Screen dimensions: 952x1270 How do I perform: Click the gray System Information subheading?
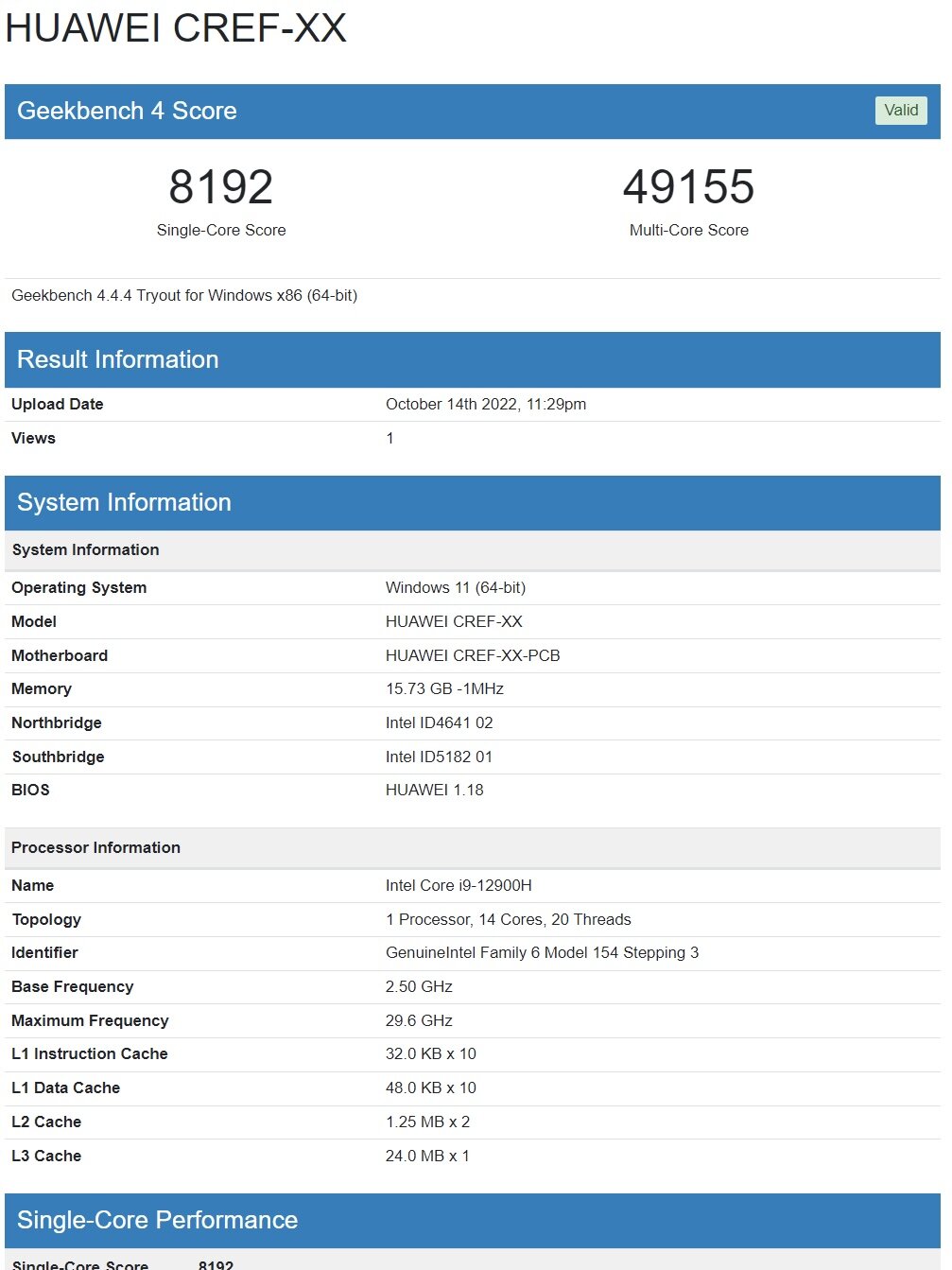coord(85,550)
